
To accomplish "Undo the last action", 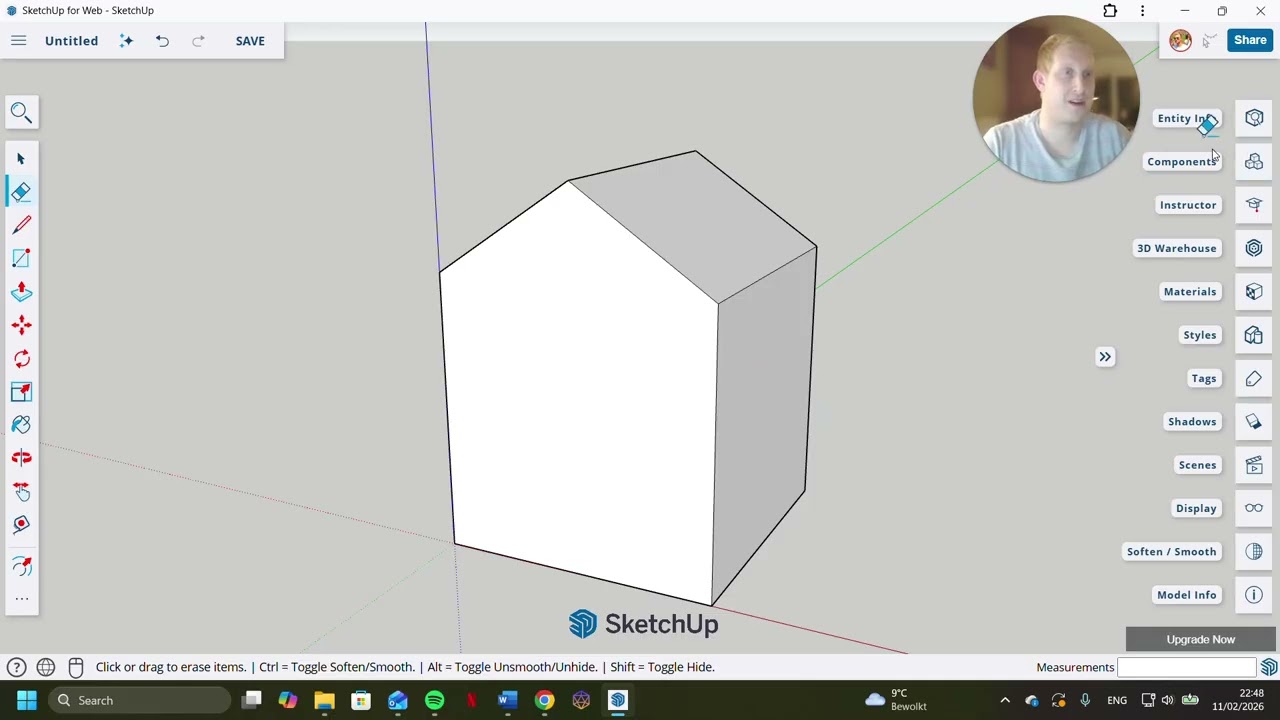I will point(162,41).
